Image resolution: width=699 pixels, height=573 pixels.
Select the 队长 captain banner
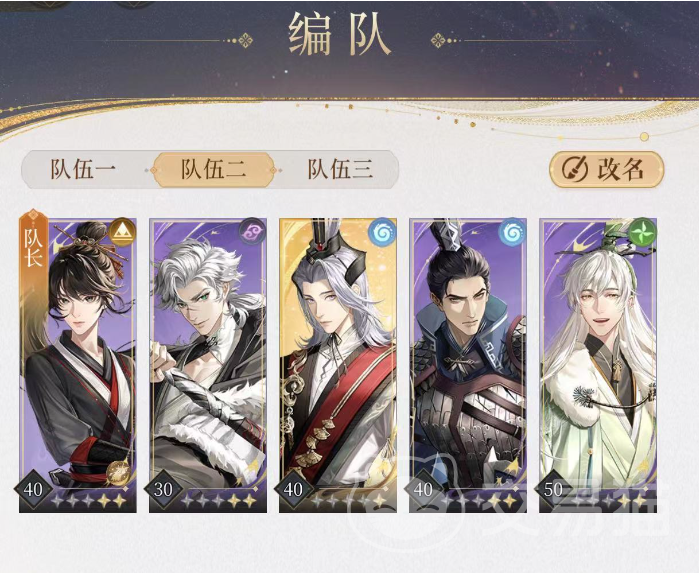click(x=33, y=241)
